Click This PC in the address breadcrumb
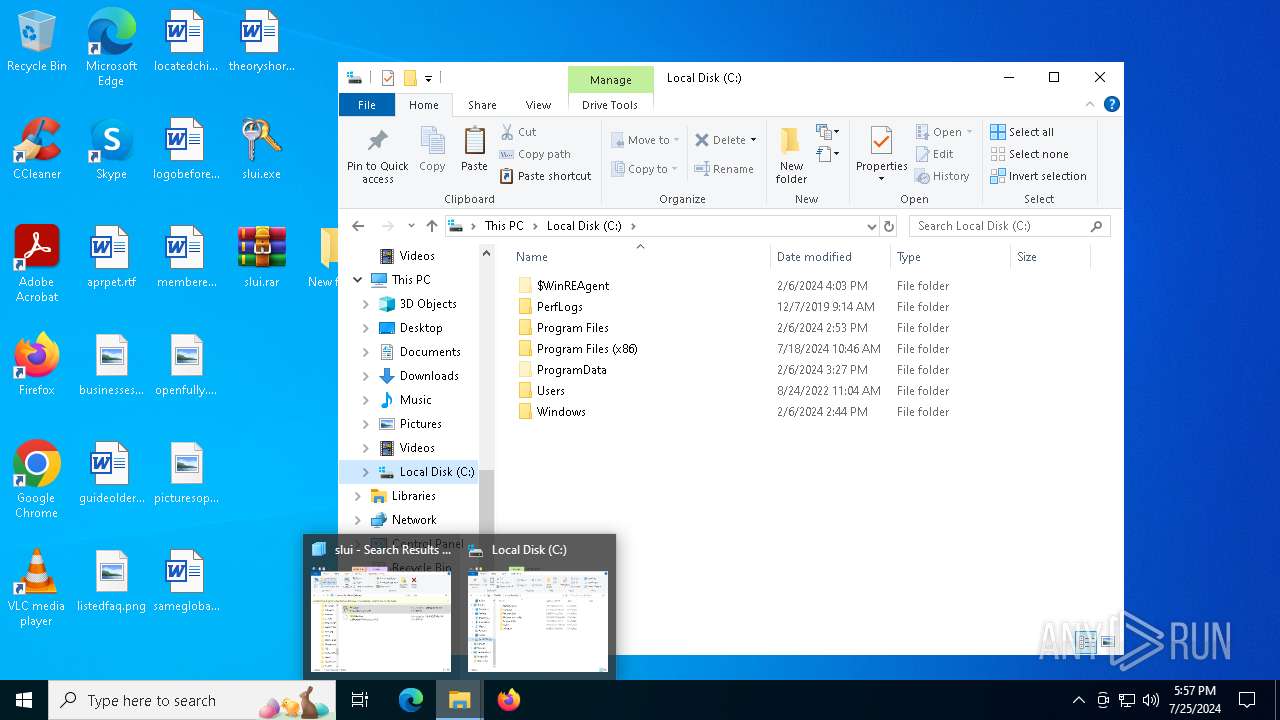This screenshot has width=1280, height=720. pyautogui.click(x=504, y=226)
